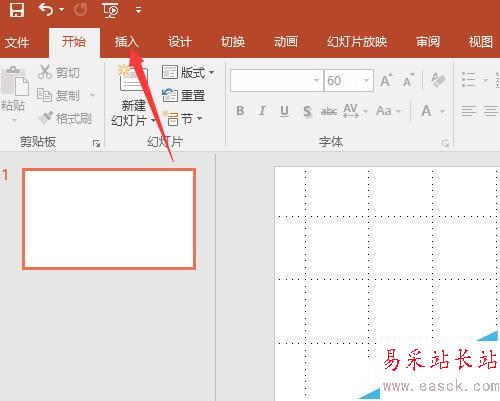Open the 审阅 tab
Image resolution: width=500 pixels, height=401 pixels.
[428, 42]
